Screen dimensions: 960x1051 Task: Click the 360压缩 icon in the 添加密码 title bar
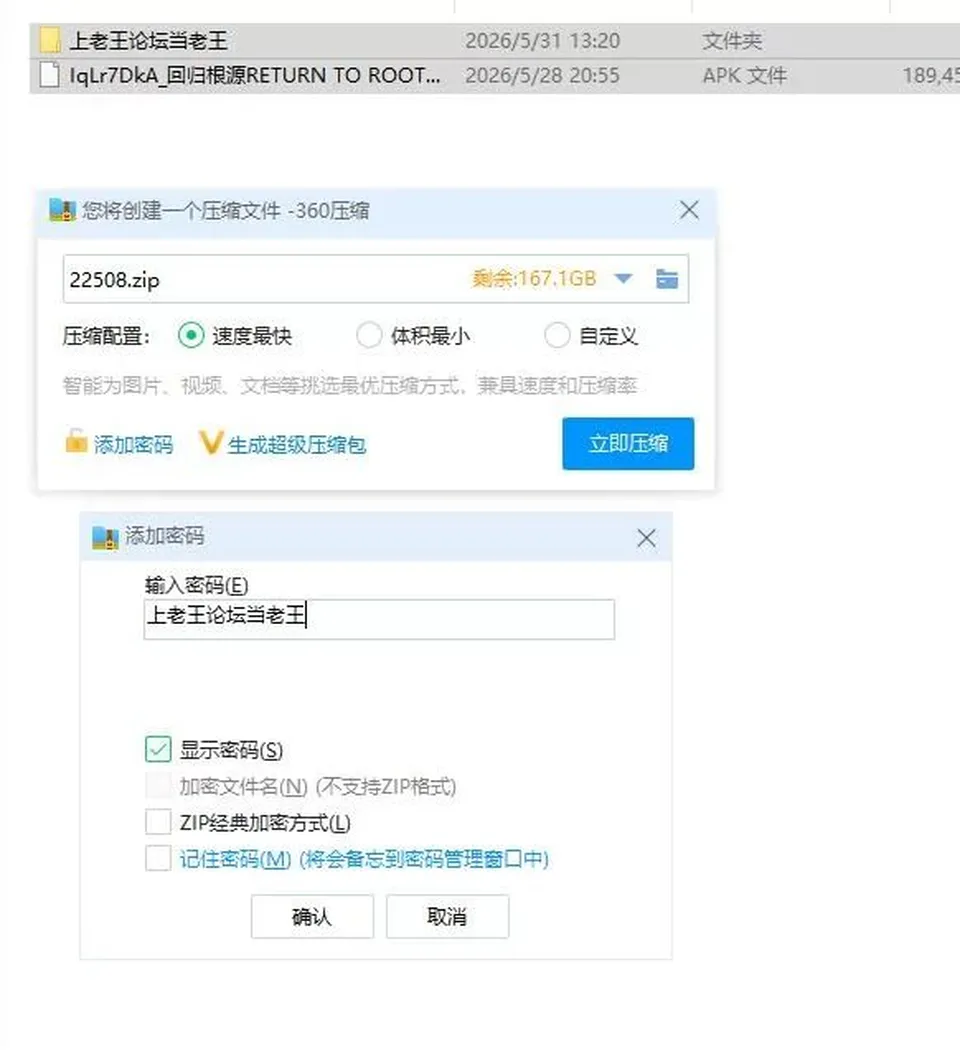105,538
